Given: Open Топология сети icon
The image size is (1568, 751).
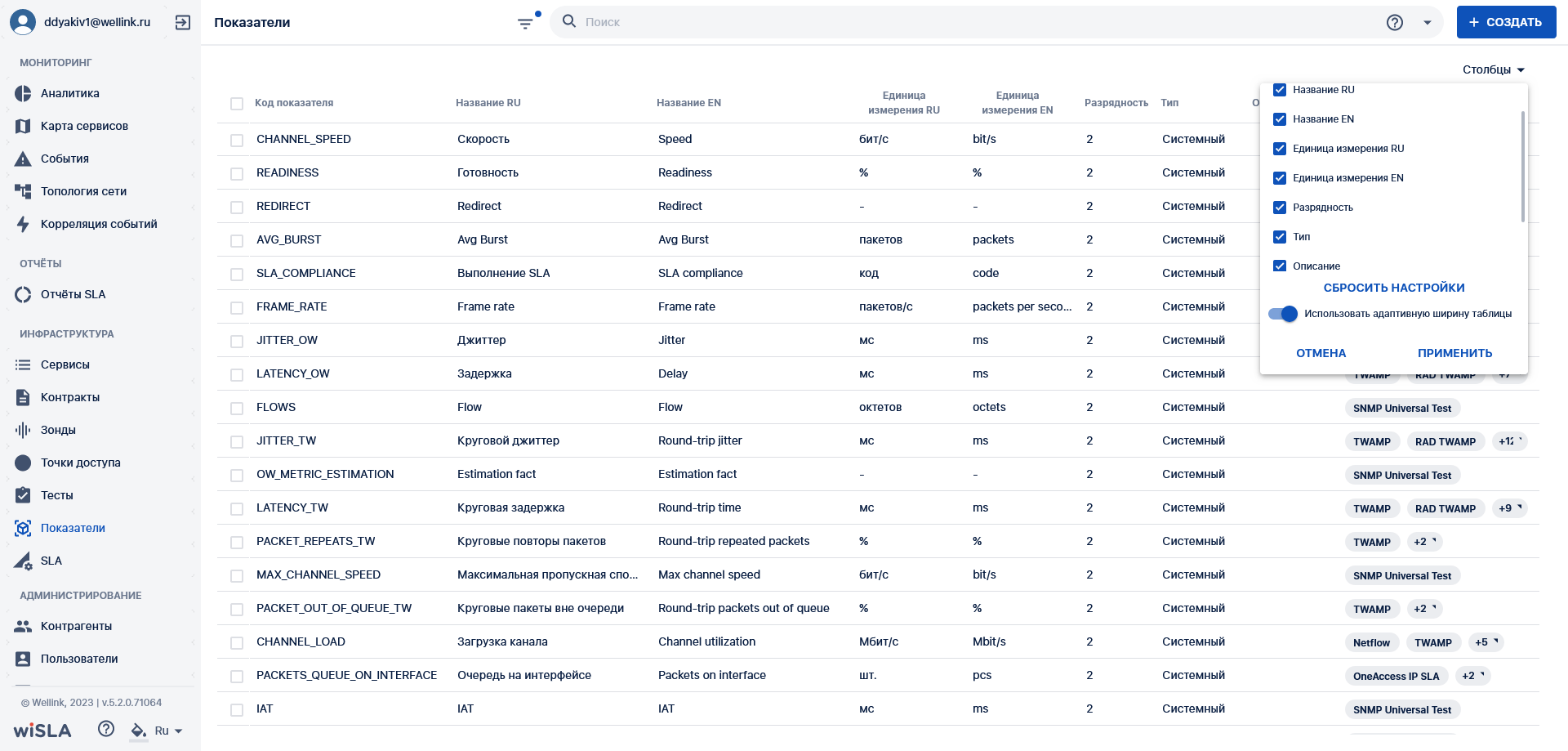Looking at the screenshot, I should [23, 191].
